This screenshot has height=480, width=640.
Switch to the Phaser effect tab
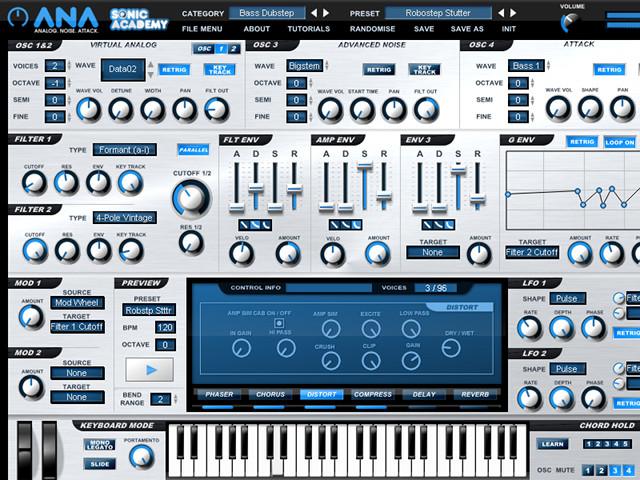click(x=219, y=394)
